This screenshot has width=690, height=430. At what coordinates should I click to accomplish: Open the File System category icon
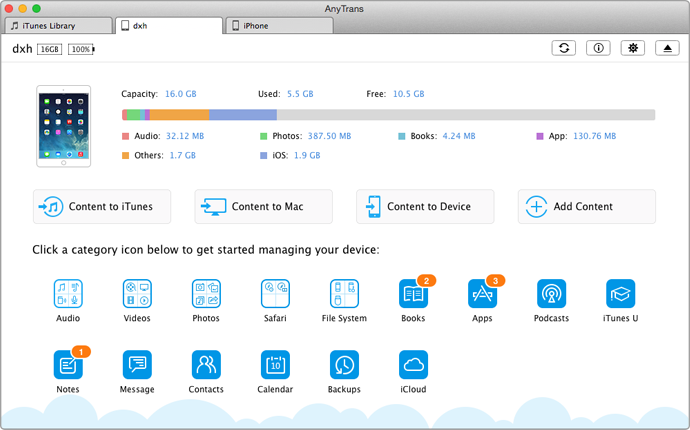pyautogui.click(x=344, y=294)
